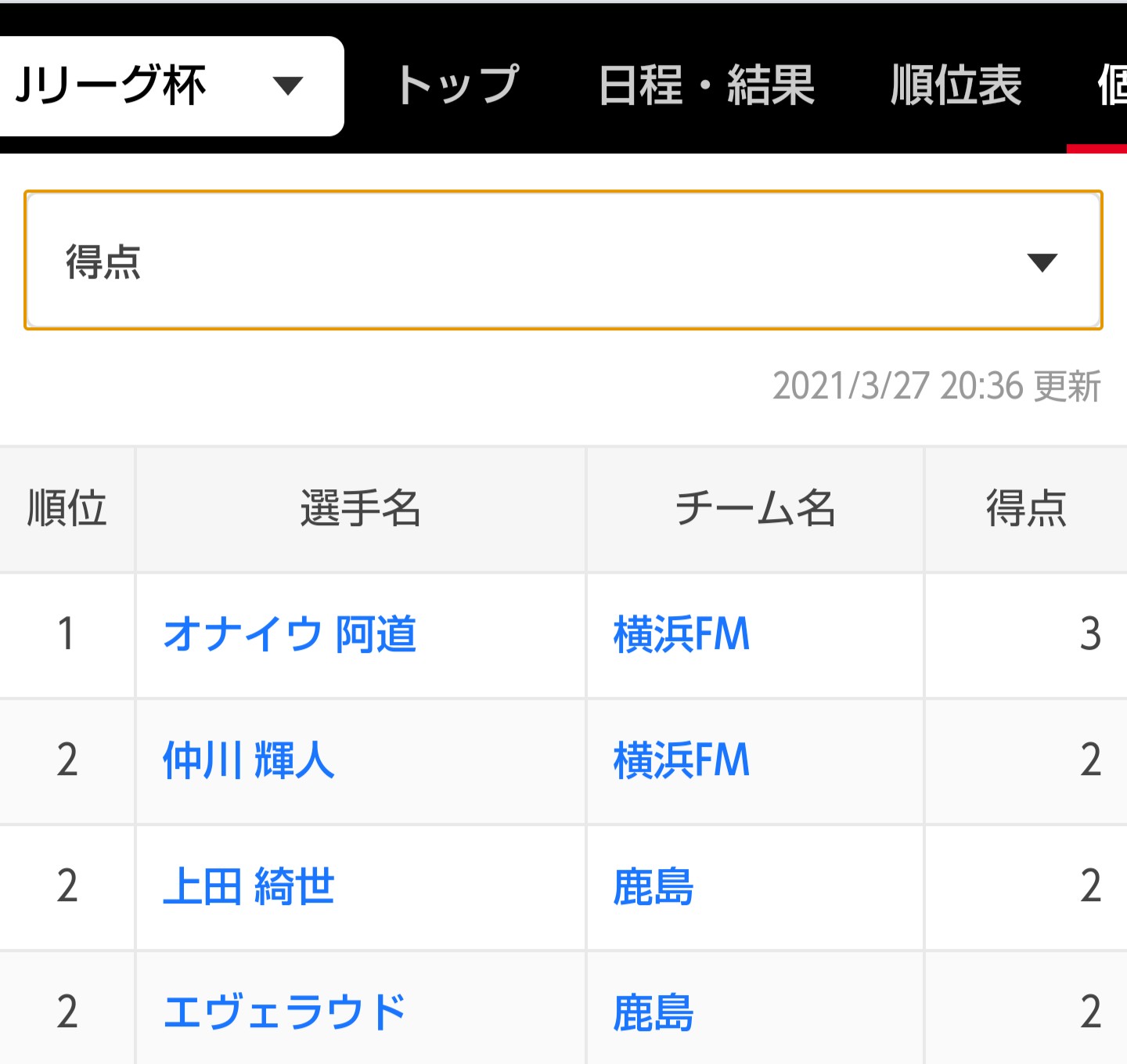Click the 選手名 column header
Screen dimensions: 1127x1064
point(360,509)
